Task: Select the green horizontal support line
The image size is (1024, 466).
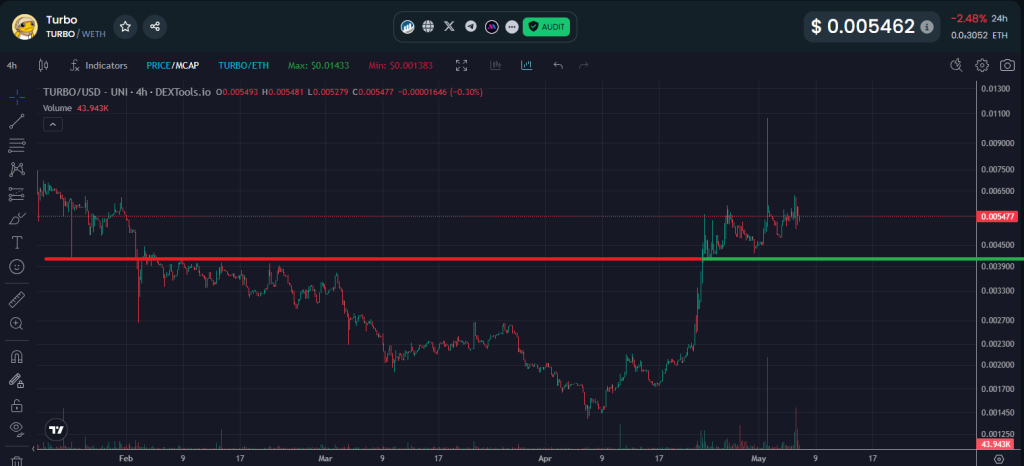Action: (863, 259)
